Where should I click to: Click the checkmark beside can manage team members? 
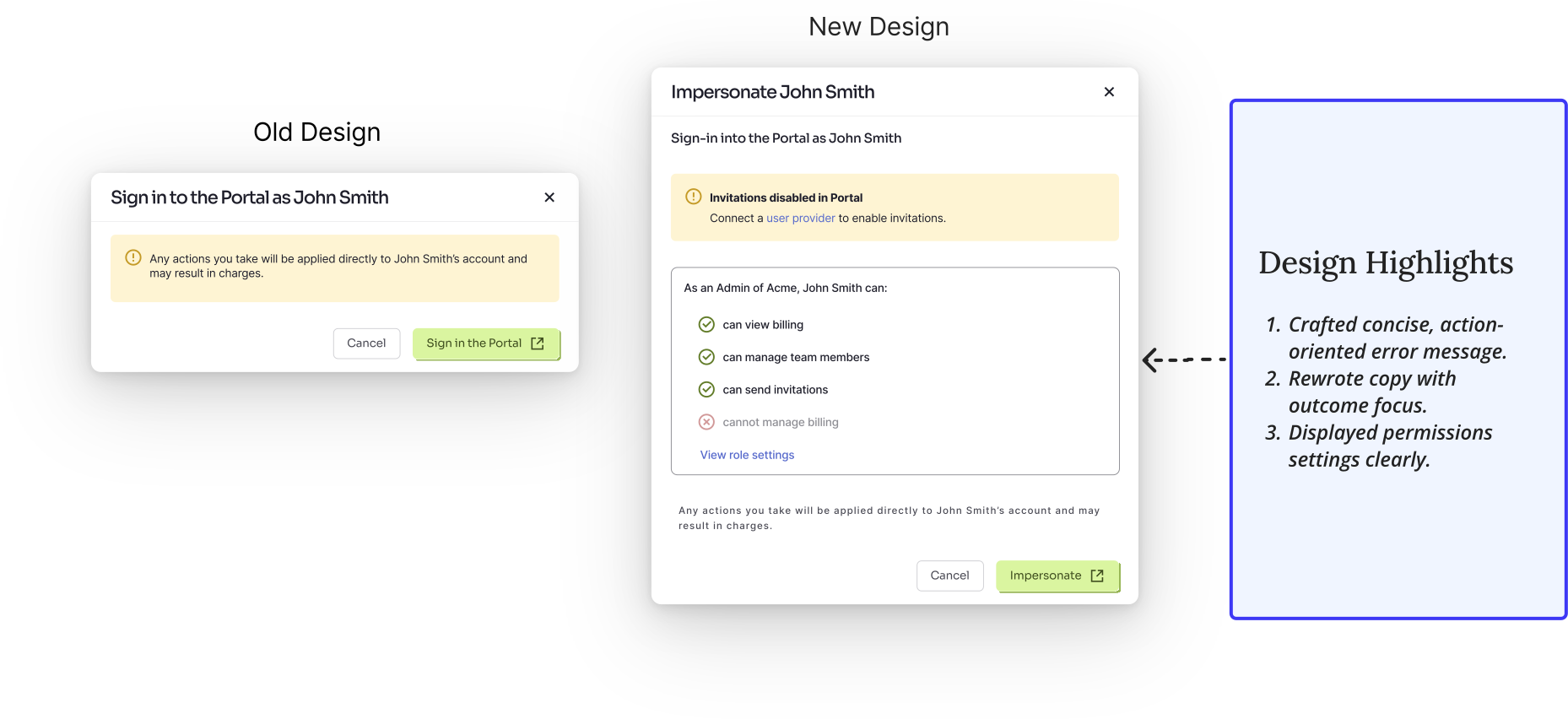coord(706,357)
